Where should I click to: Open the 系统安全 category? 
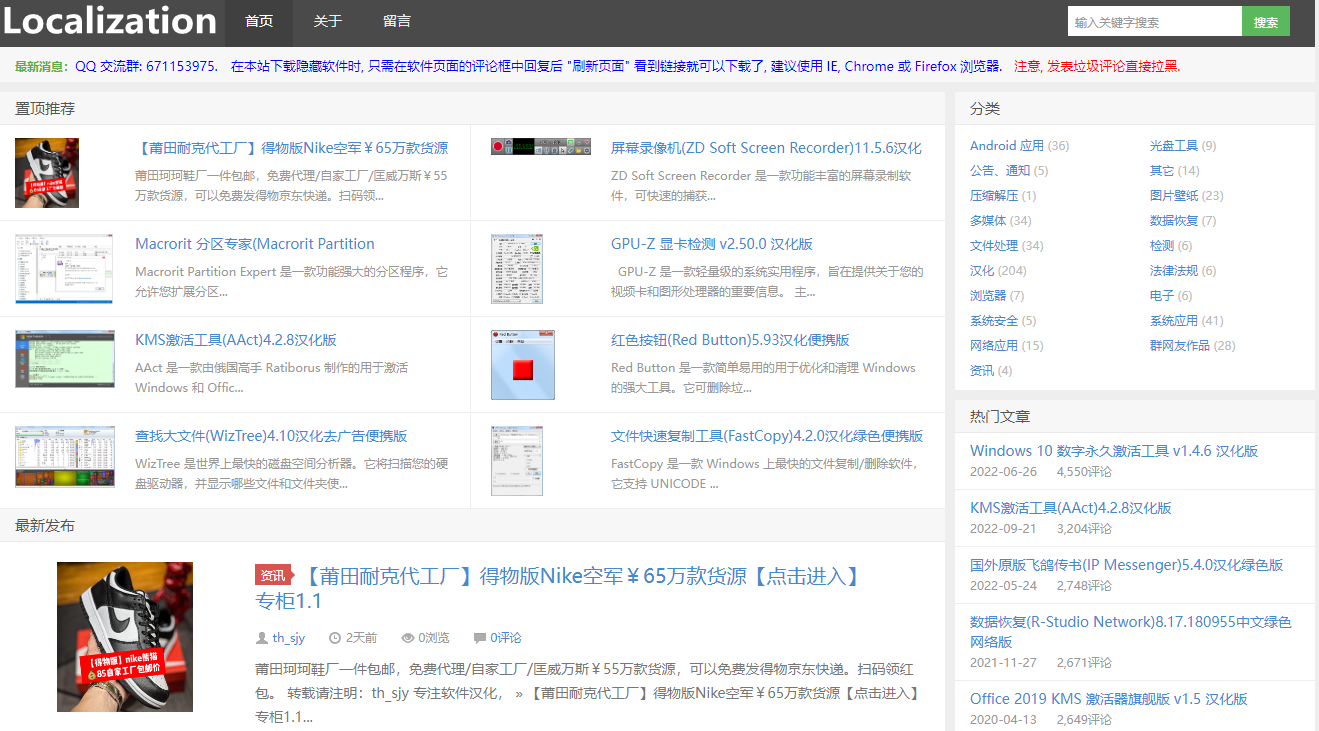pos(994,321)
